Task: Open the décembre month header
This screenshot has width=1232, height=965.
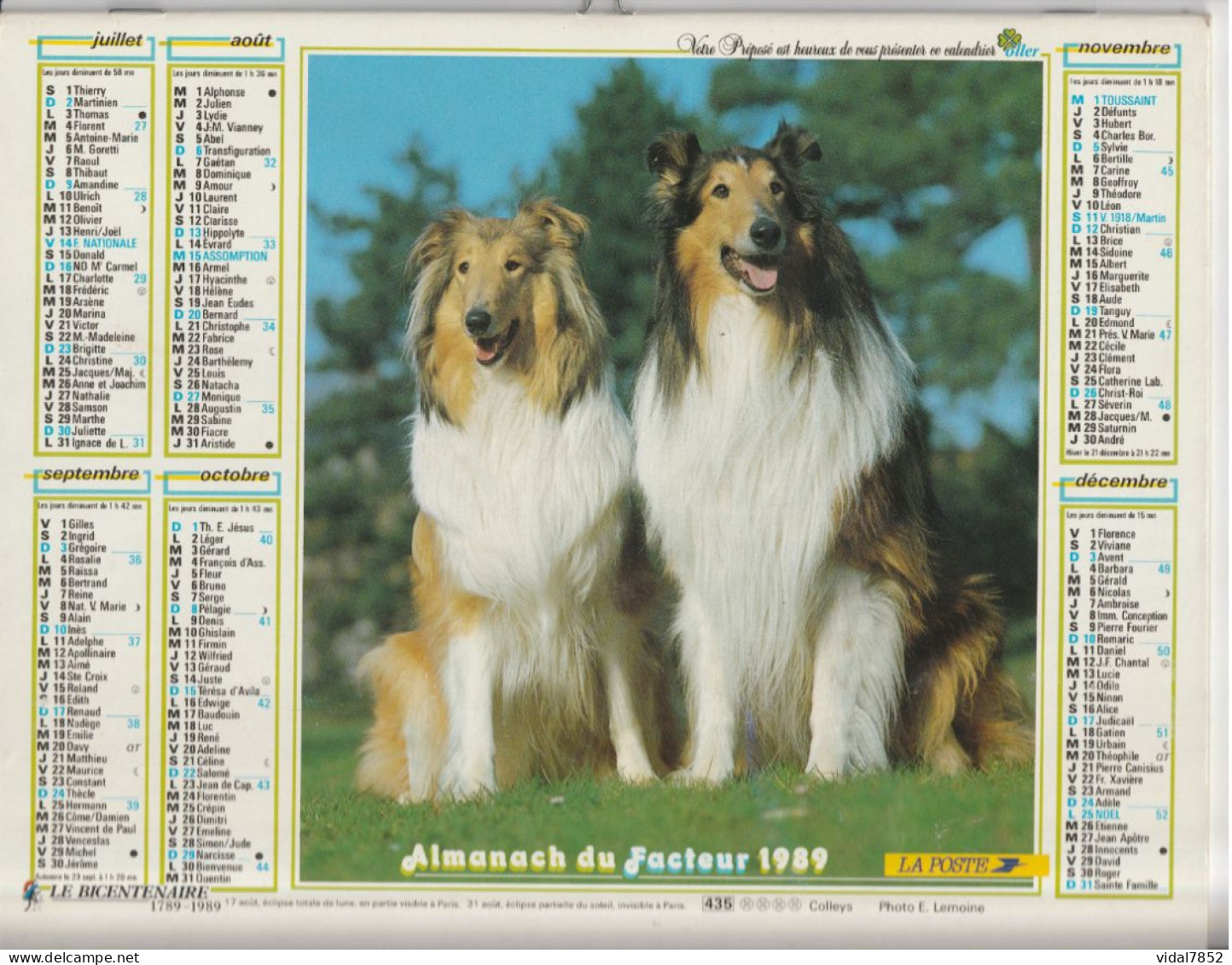Action: [1120, 481]
